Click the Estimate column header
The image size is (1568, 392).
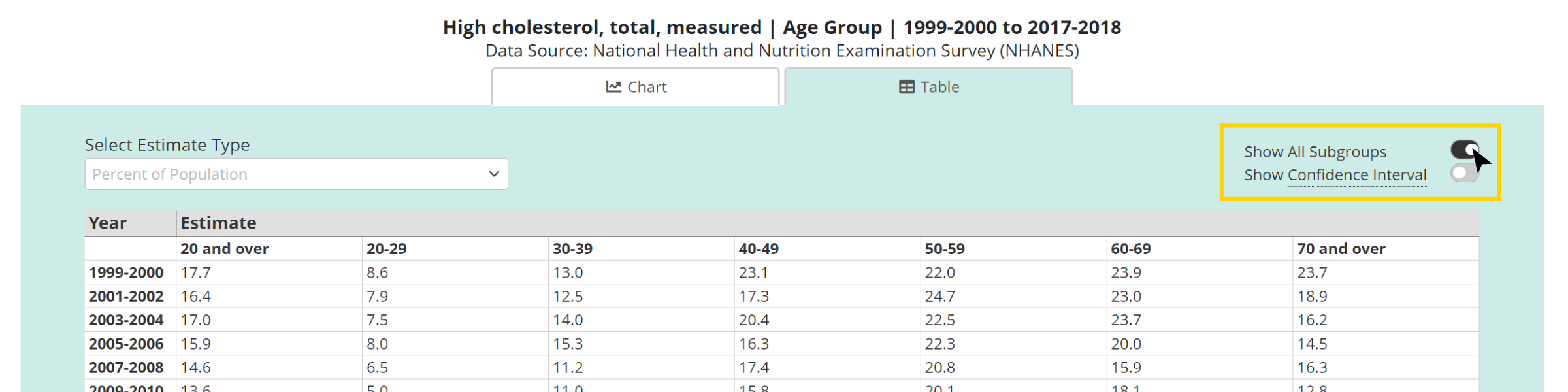[218, 223]
